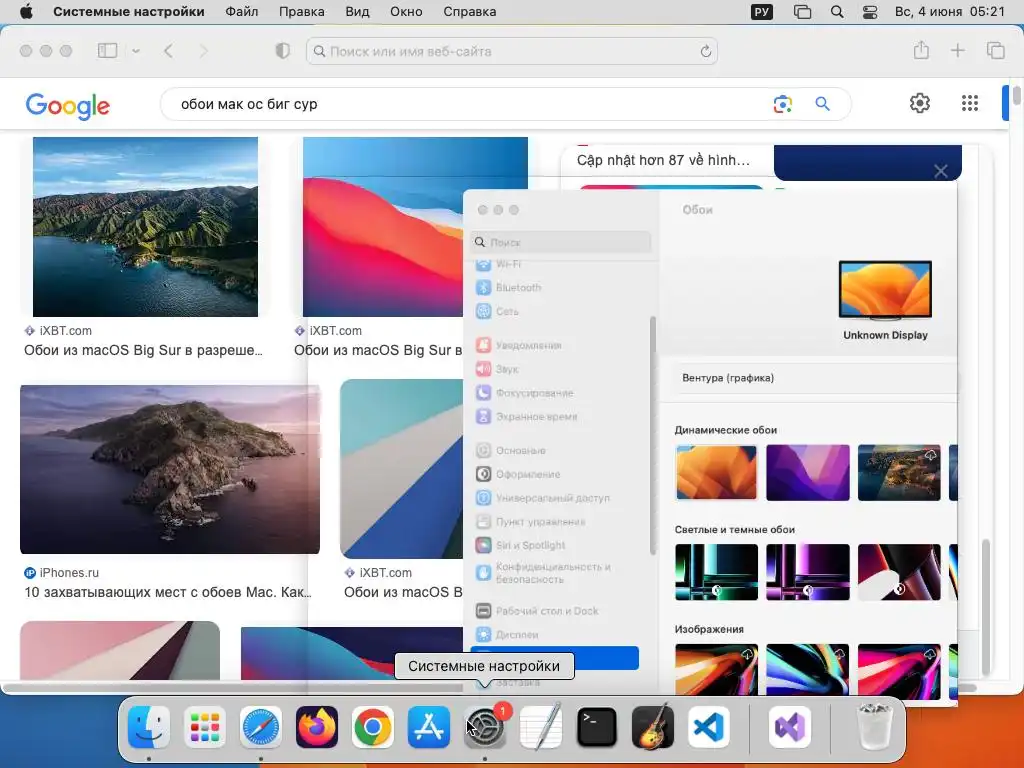This screenshot has width=1024, height=768.
Task: Open the Файл menu
Action: (x=242, y=12)
